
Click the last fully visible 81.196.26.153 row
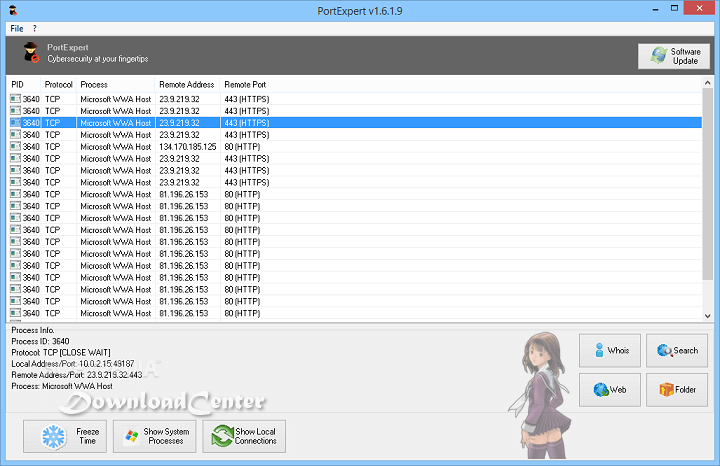click(x=355, y=313)
